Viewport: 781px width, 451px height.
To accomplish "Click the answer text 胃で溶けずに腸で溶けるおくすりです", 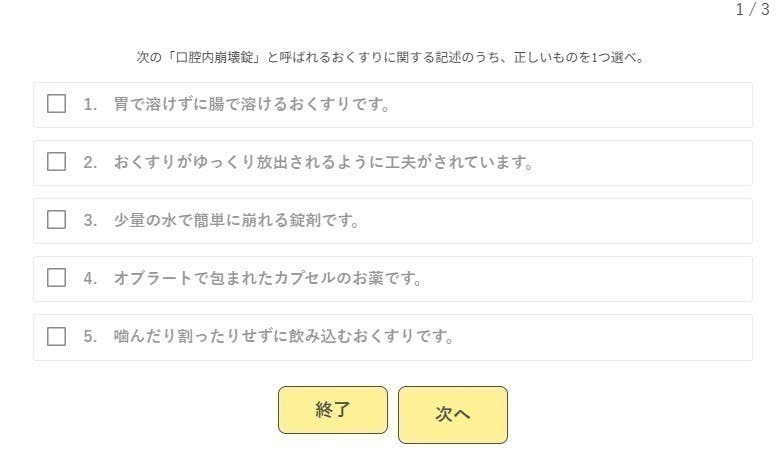I will 250,105.
